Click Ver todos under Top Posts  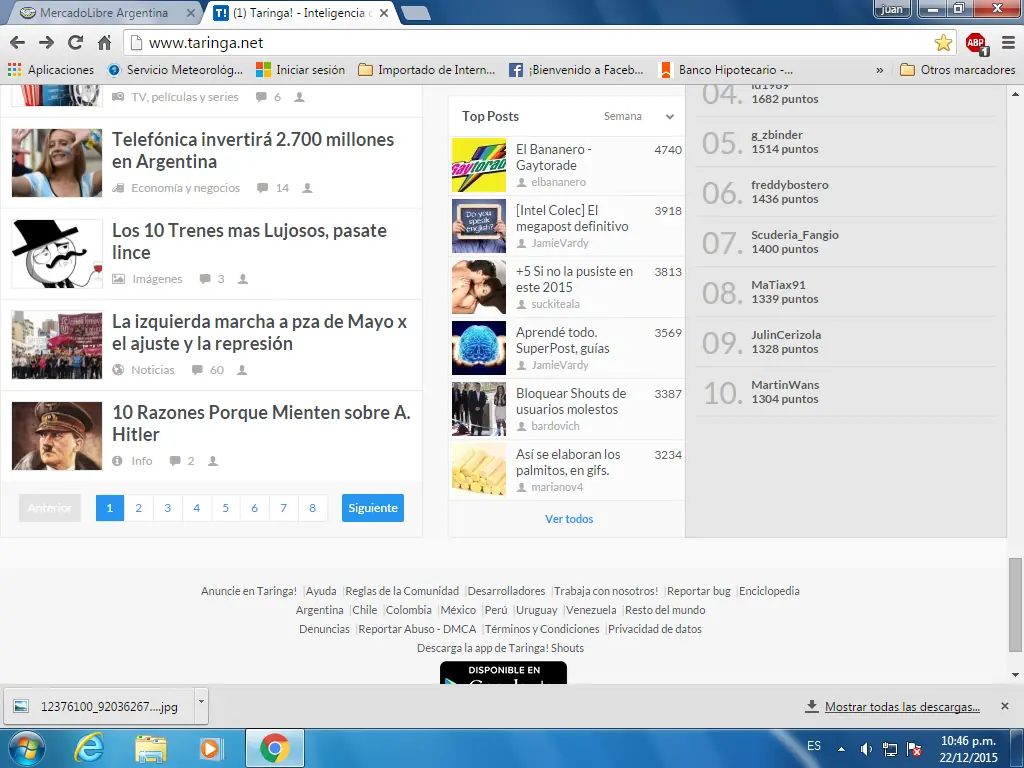tap(569, 519)
